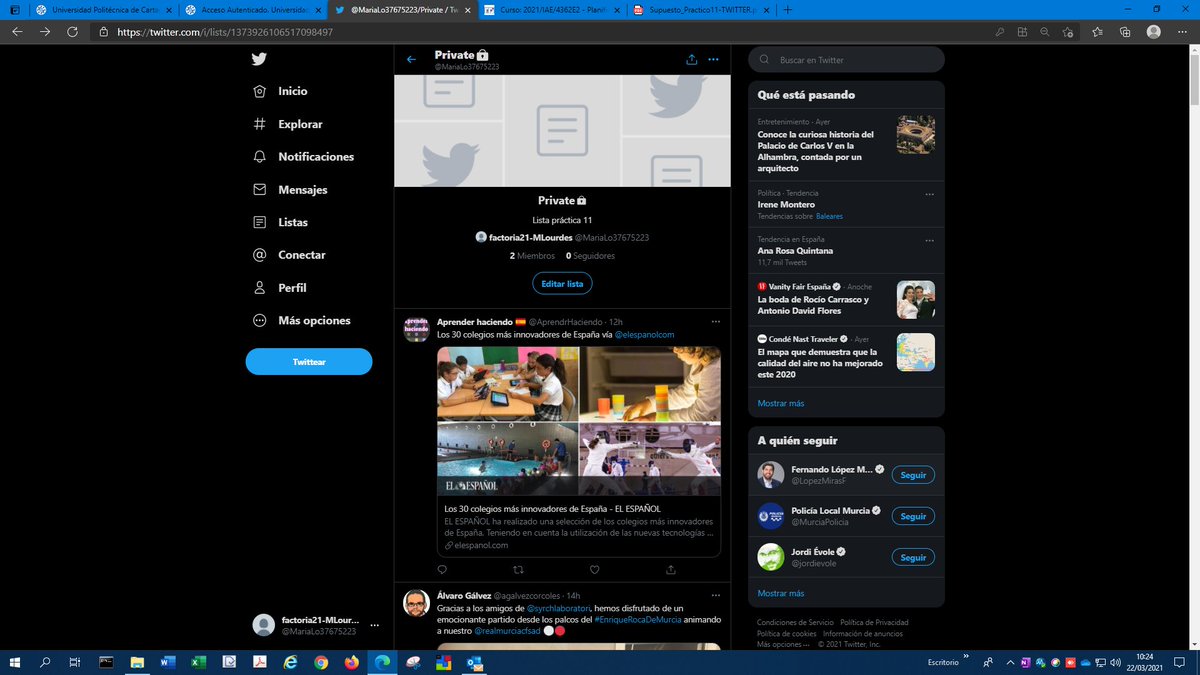Open the Política de Privacidad footer link

point(874,622)
